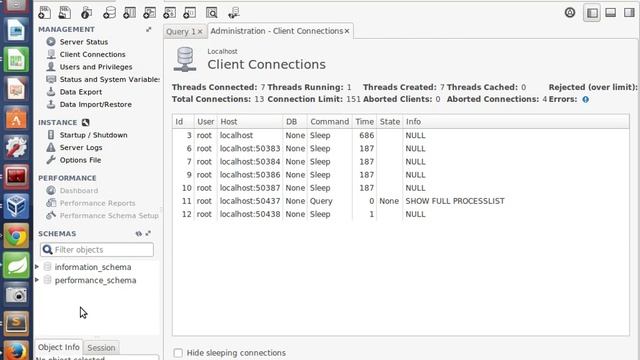Sort by the Id column header
The height and width of the screenshot is (360, 640).
coord(183,122)
